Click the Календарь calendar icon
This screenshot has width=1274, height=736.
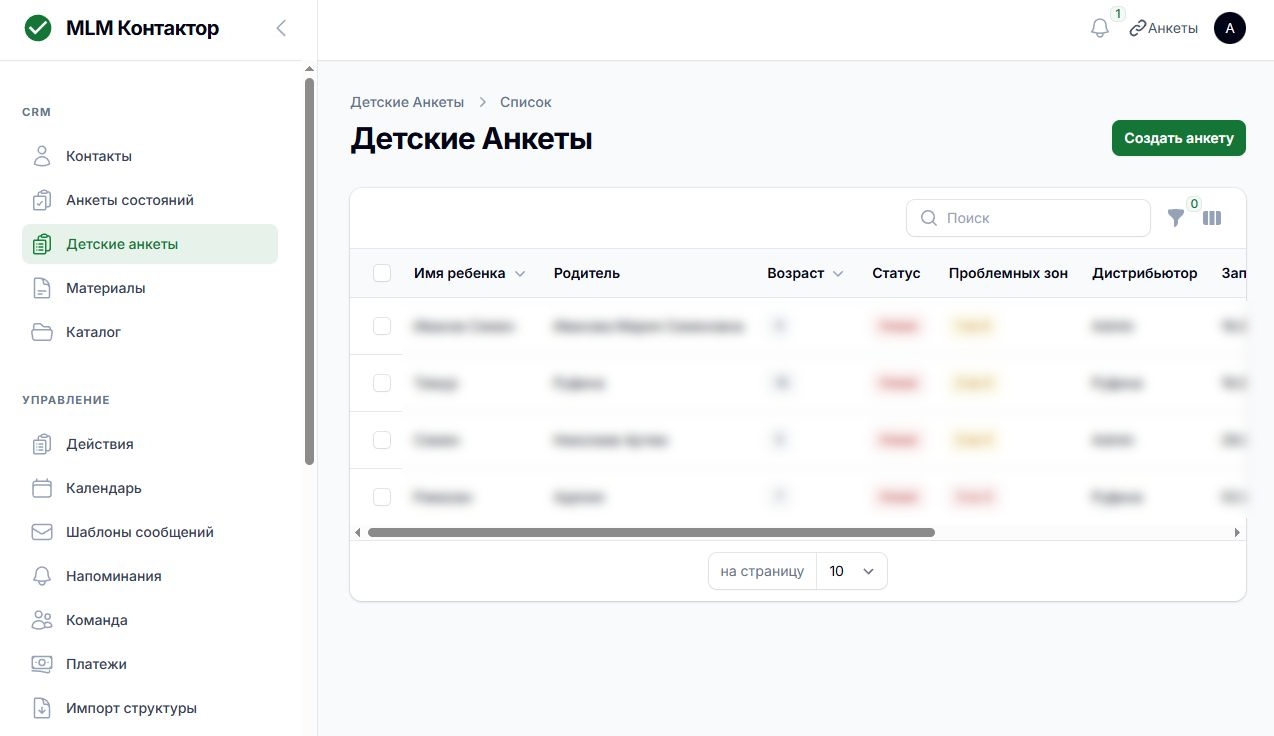(41, 488)
